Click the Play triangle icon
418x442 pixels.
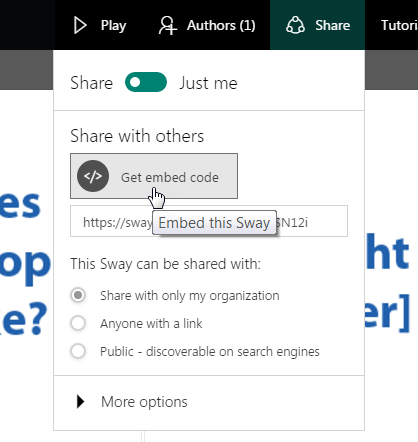(x=80, y=26)
